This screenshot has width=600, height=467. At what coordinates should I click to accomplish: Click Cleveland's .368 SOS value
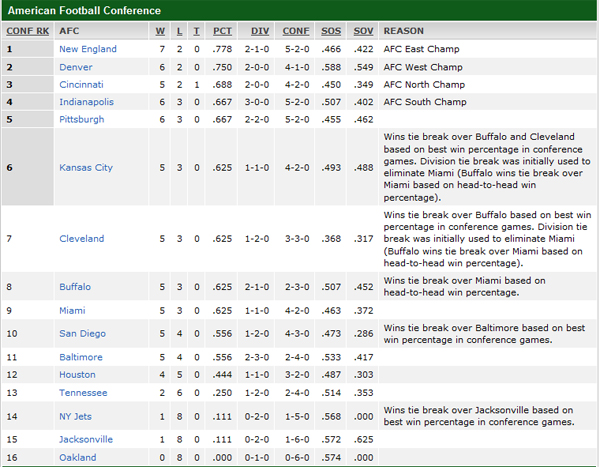click(331, 238)
